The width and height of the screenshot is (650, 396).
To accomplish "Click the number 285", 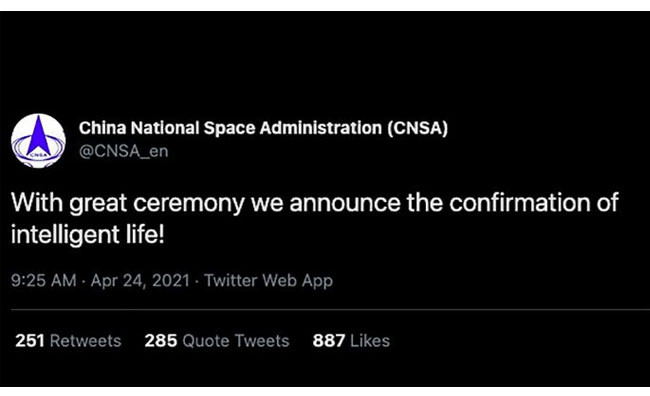I will 161,341.
